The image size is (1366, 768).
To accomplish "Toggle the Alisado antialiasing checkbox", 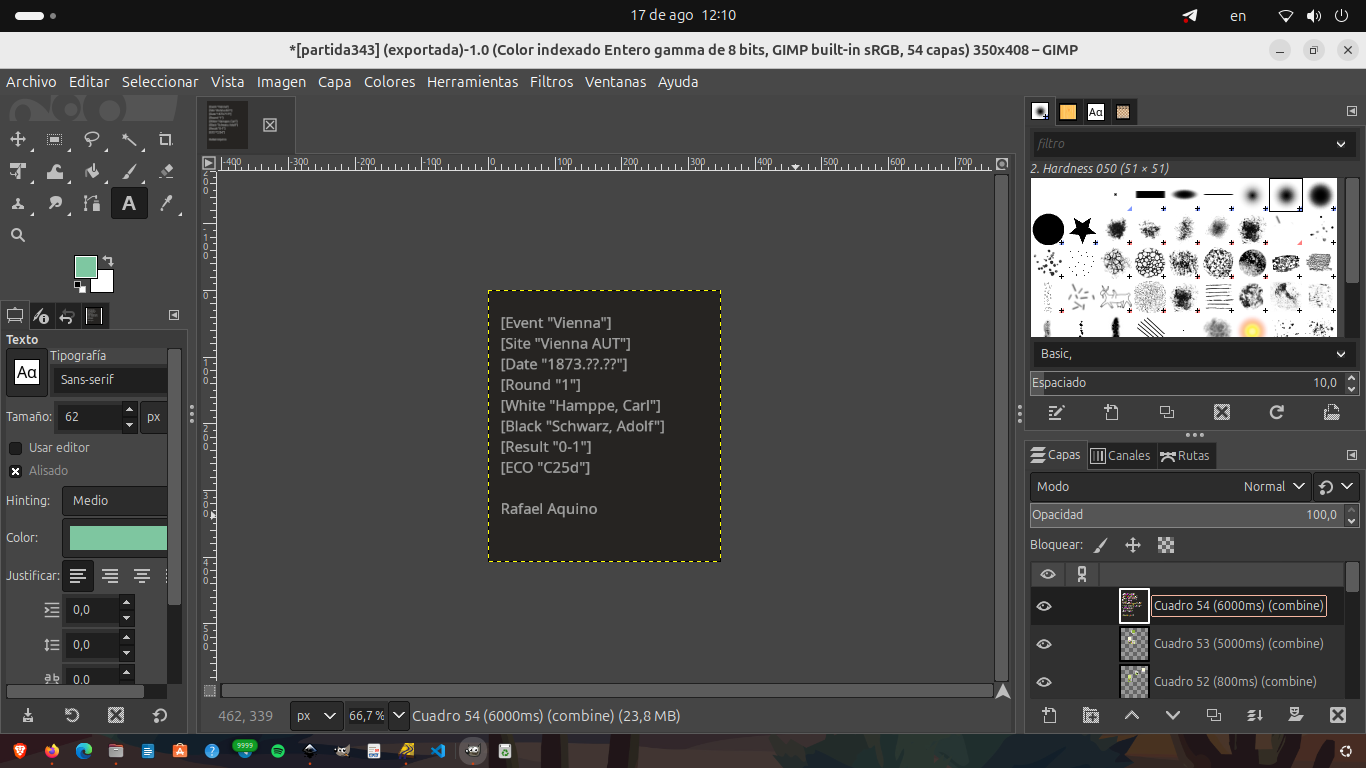I will [x=16, y=471].
